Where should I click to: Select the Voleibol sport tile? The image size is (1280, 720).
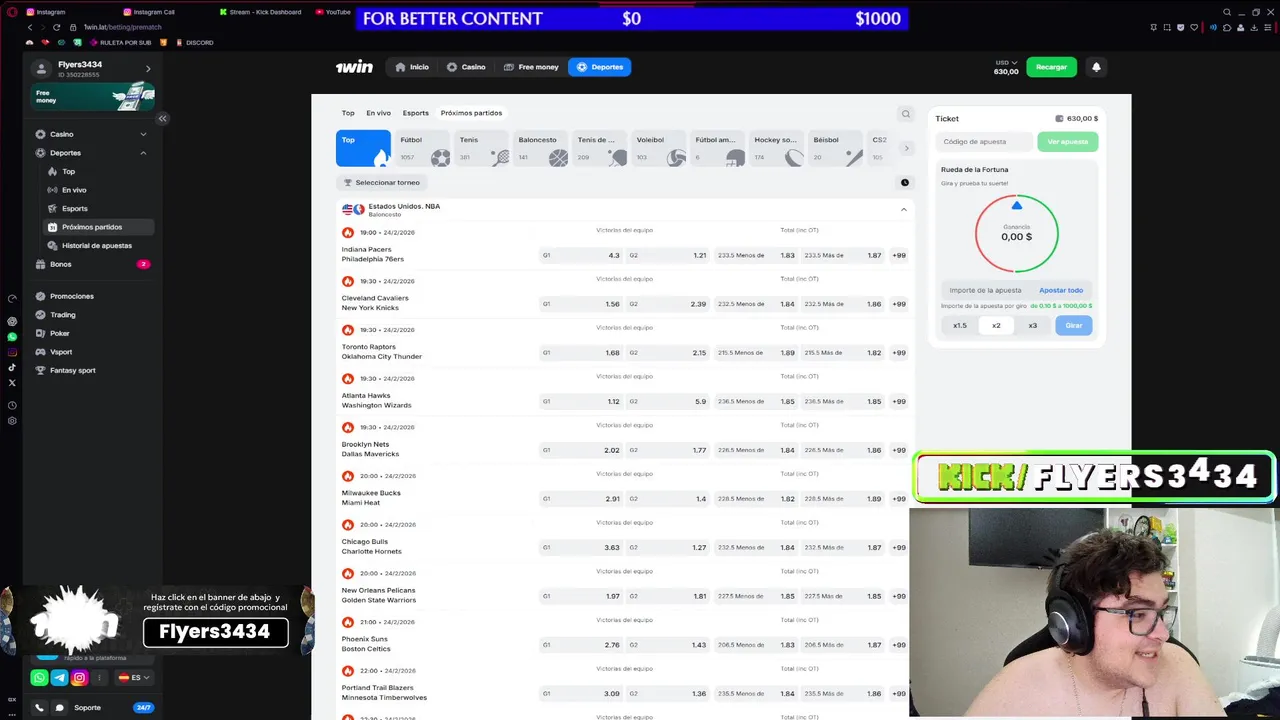click(x=660, y=149)
